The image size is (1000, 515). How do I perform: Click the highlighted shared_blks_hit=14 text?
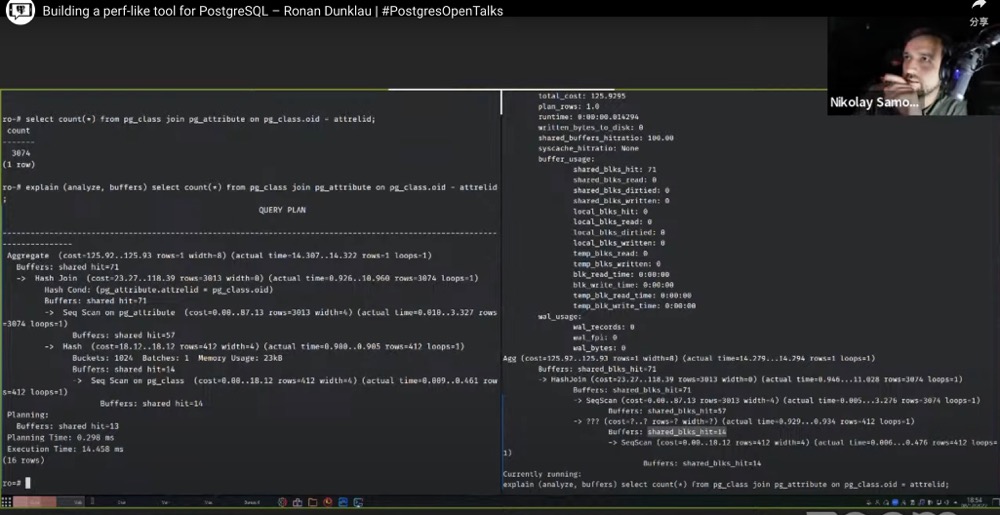click(x=687, y=432)
